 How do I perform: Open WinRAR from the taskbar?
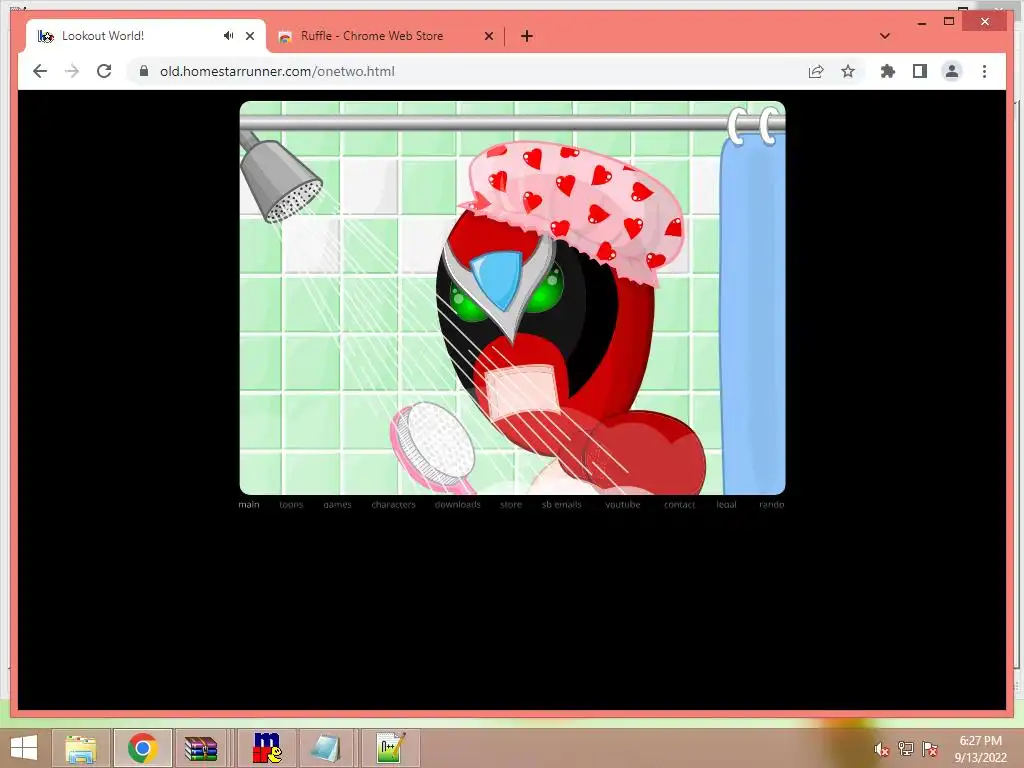(200, 748)
